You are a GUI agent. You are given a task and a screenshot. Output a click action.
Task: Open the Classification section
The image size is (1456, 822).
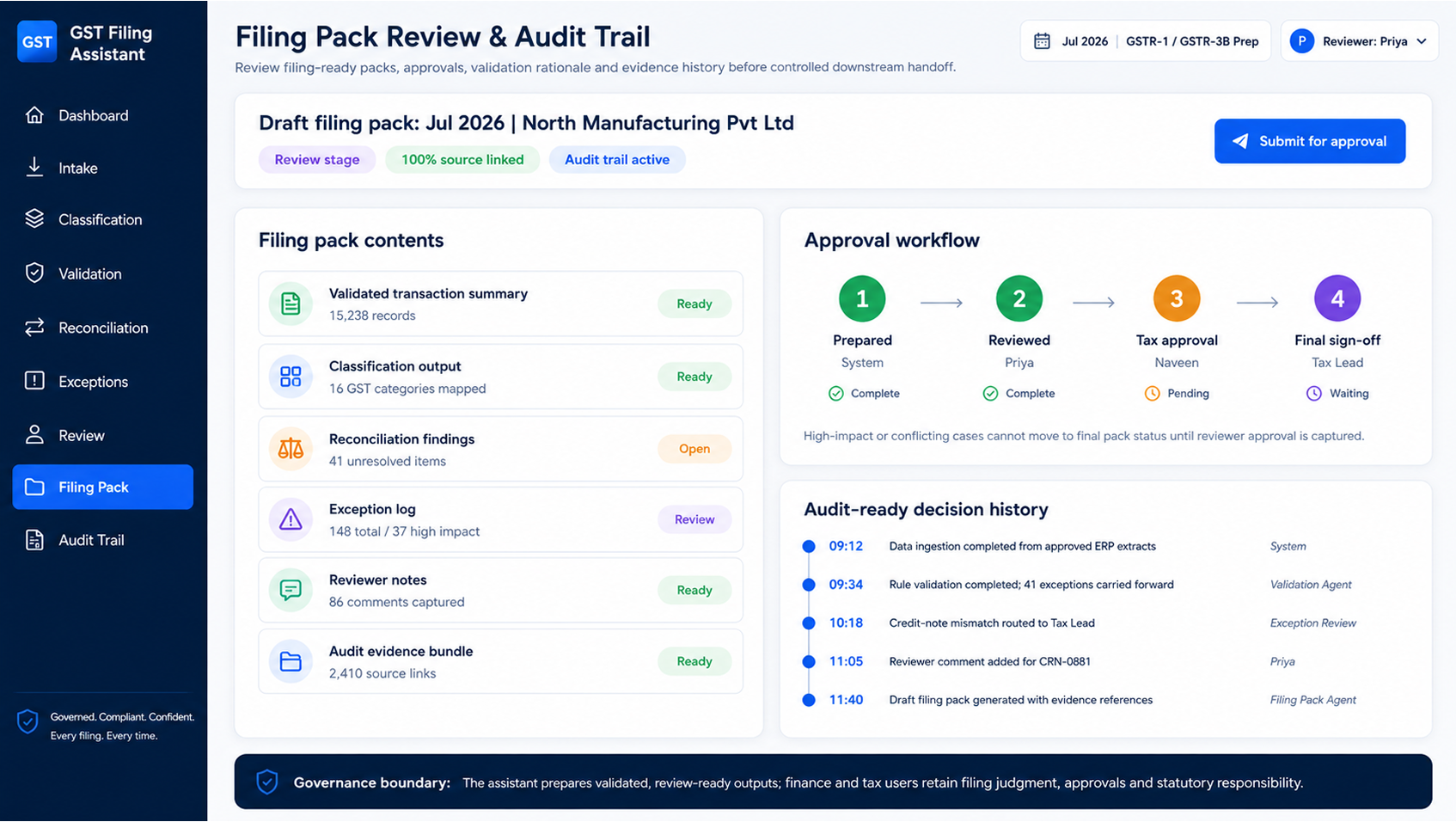tap(103, 219)
